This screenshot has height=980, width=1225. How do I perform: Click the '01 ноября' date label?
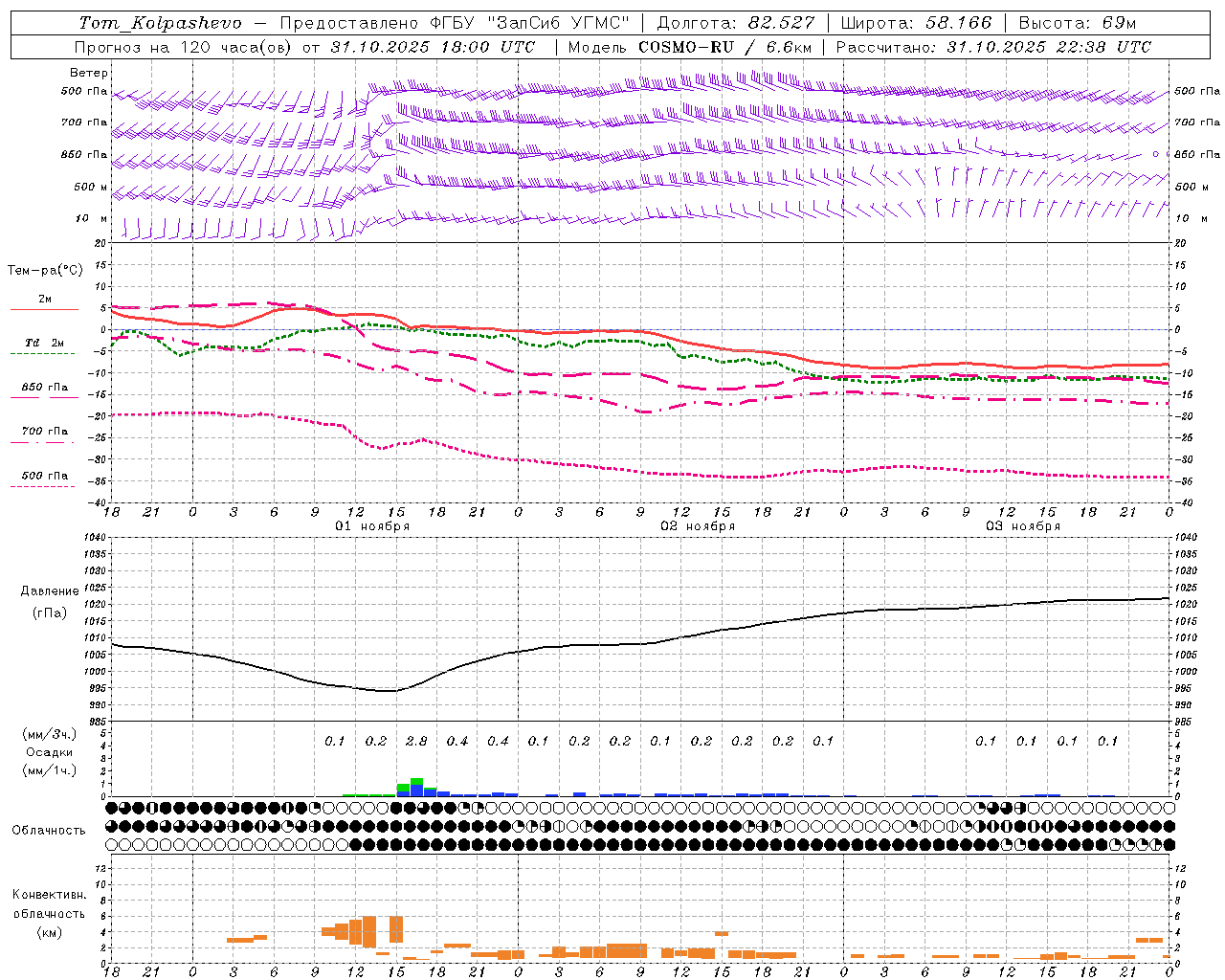(x=372, y=526)
